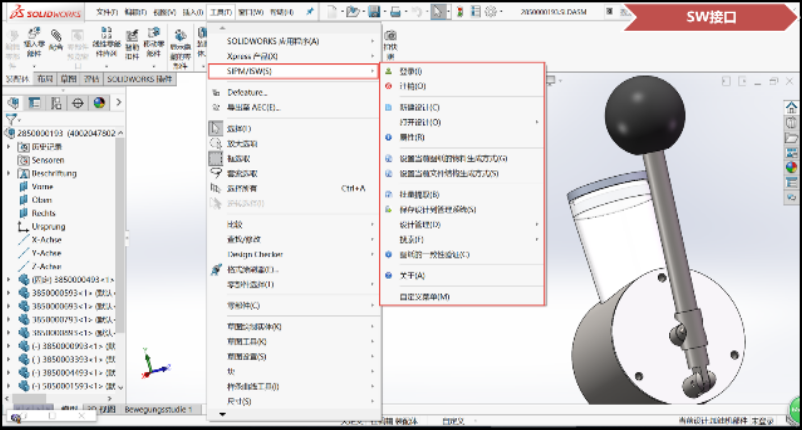Viewport: 802px width, 431px height.
Task: Click the New document icon in toolbar
Action: [331, 11]
